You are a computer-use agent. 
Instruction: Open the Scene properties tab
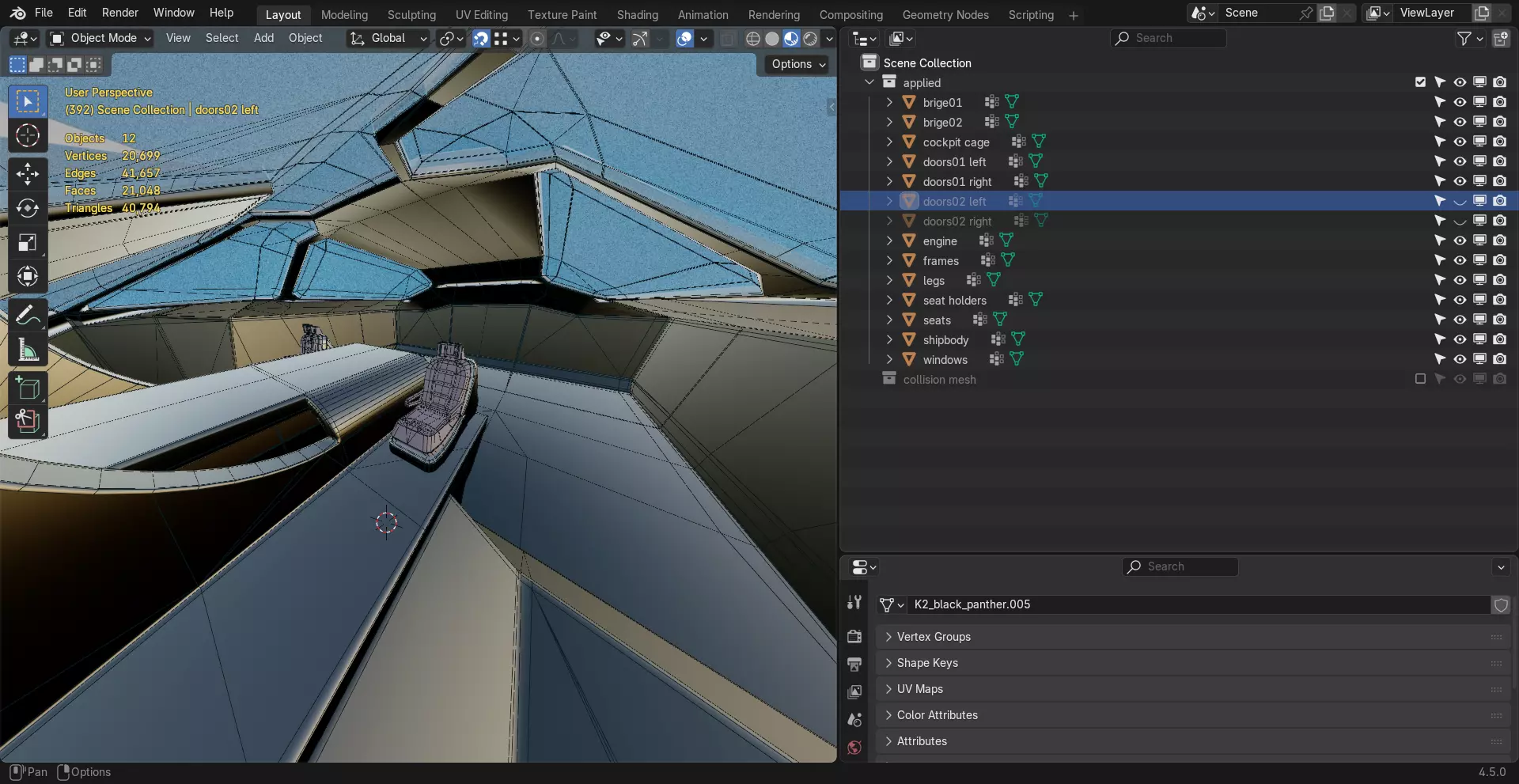(x=854, y=719)
